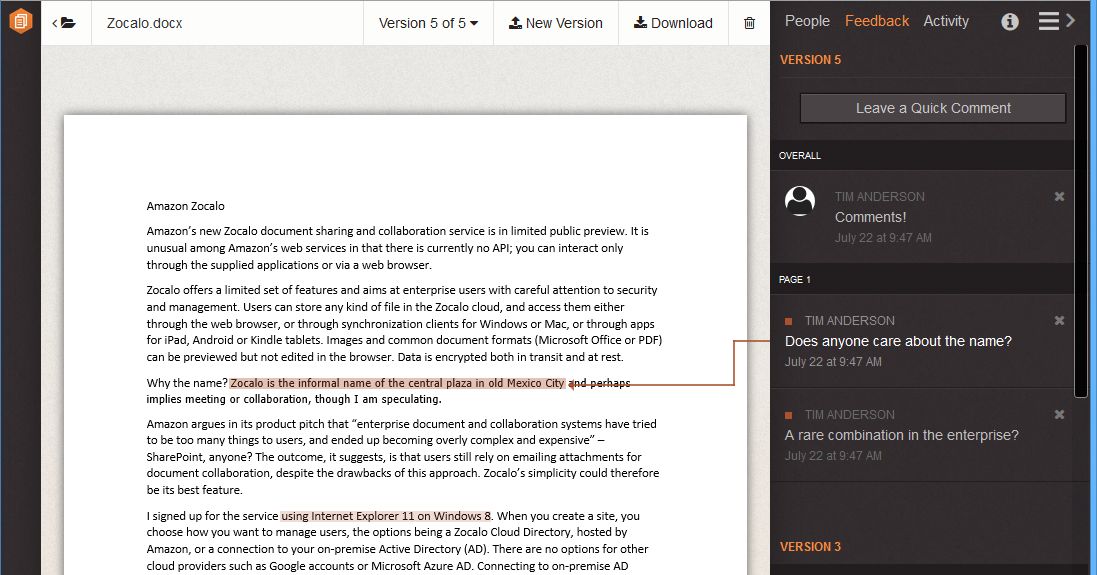
Task: Delete the 'Does anyone care about the name?' comment
Action: (x=1059, y=320)
